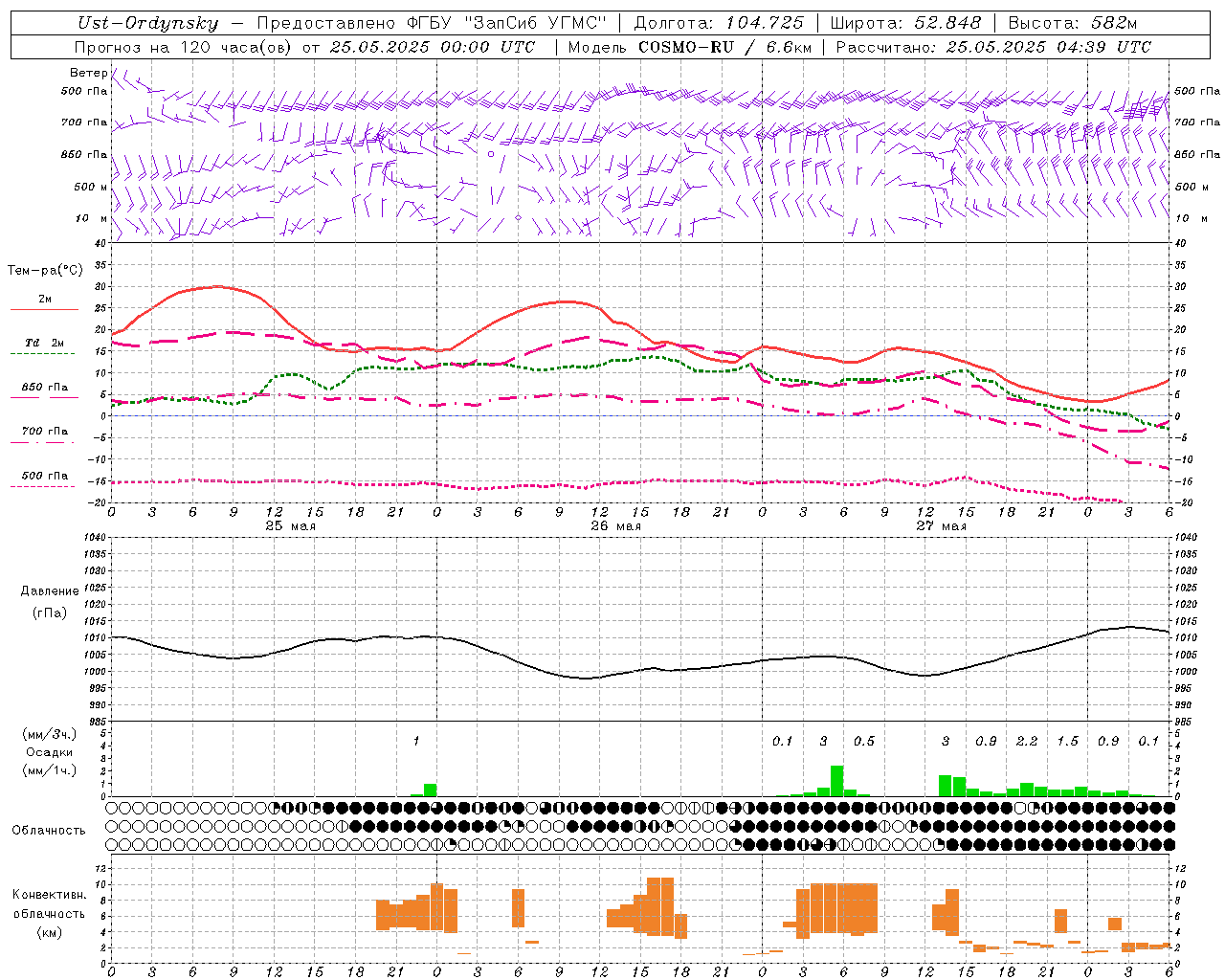Click the 'Облачность' cloud cover label
Image resolution: width=1225 pixels, height=980 pixels.
coord(49,831)
